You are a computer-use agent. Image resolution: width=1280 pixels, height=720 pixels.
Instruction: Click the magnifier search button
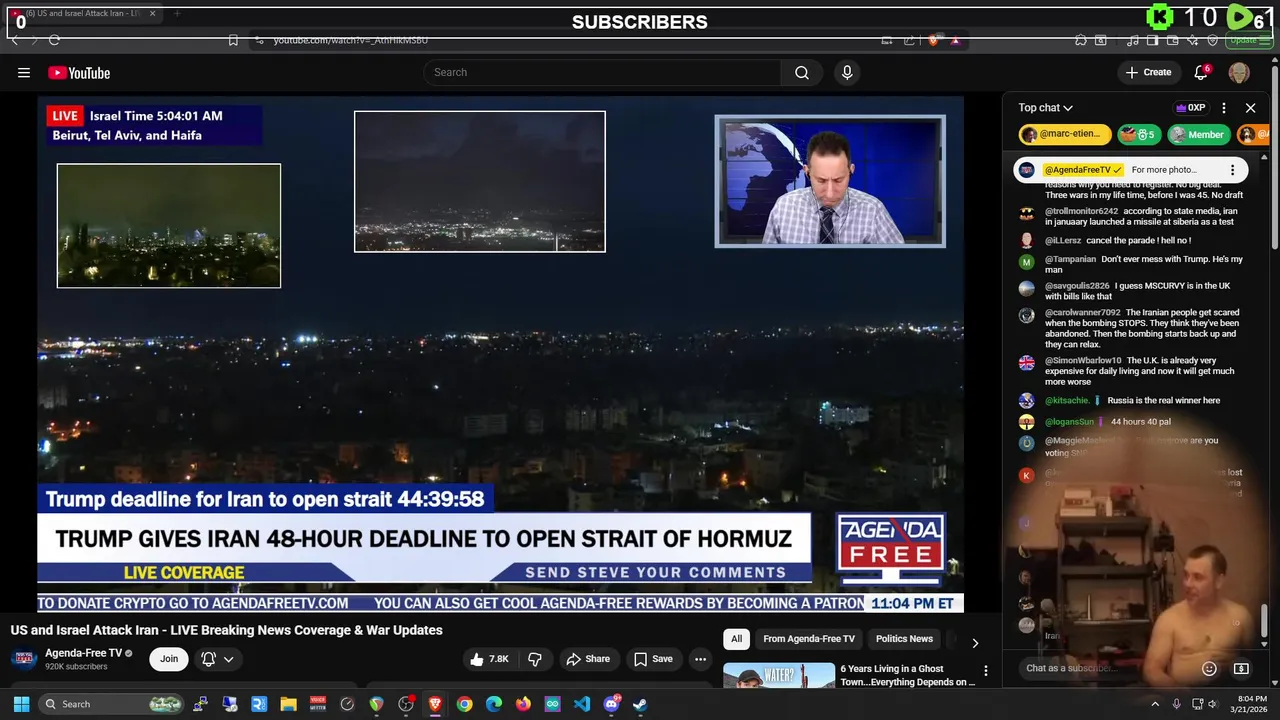point(802,72)
